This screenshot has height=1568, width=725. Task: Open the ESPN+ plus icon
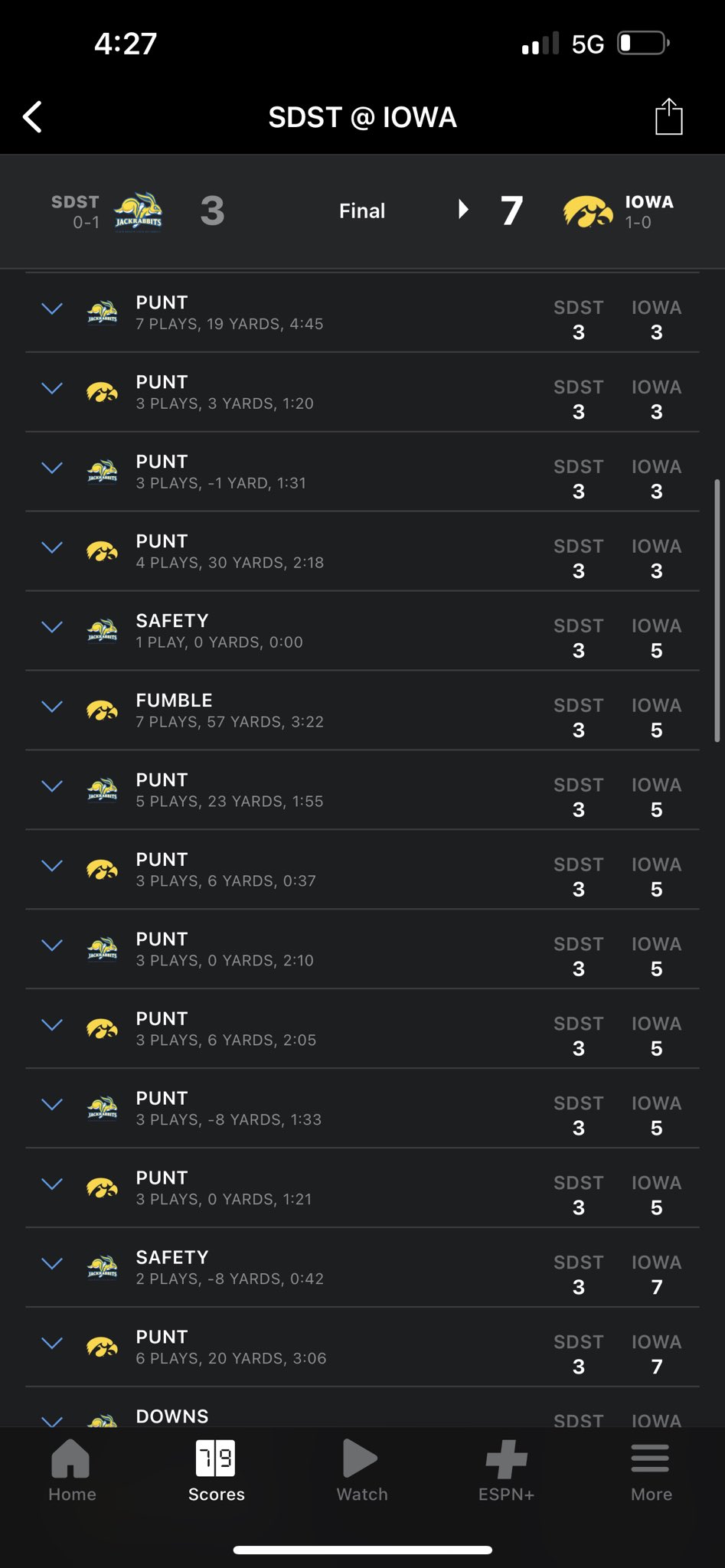[506, 1459]
